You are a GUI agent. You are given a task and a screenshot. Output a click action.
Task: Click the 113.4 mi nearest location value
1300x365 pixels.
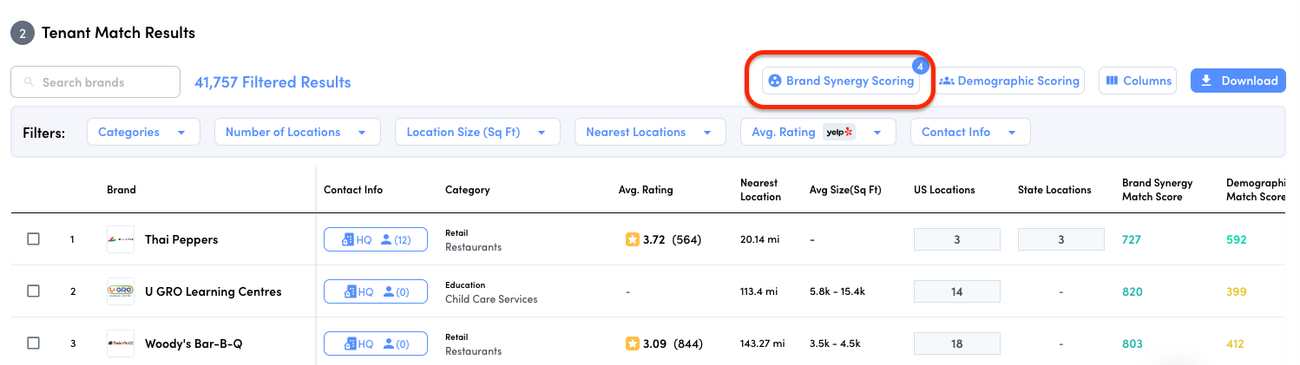coord(761,292)
